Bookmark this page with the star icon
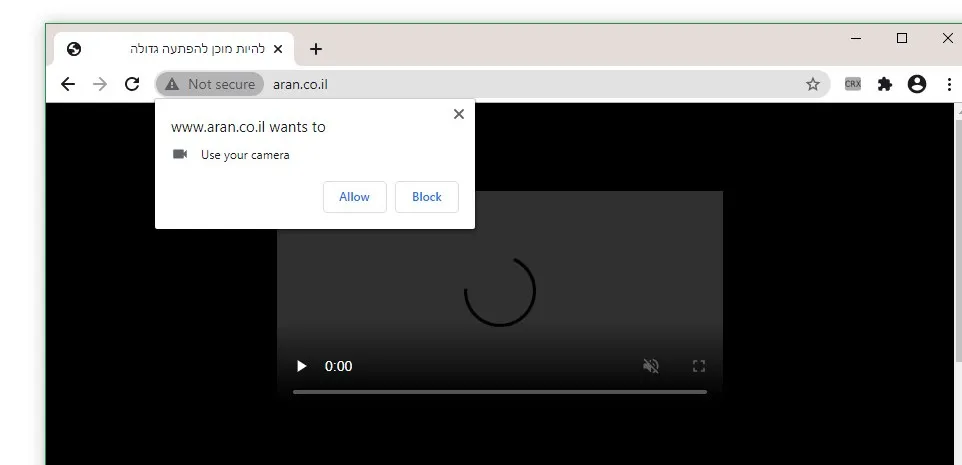Viewport: 962px width, 465px height. pos(812,84)
